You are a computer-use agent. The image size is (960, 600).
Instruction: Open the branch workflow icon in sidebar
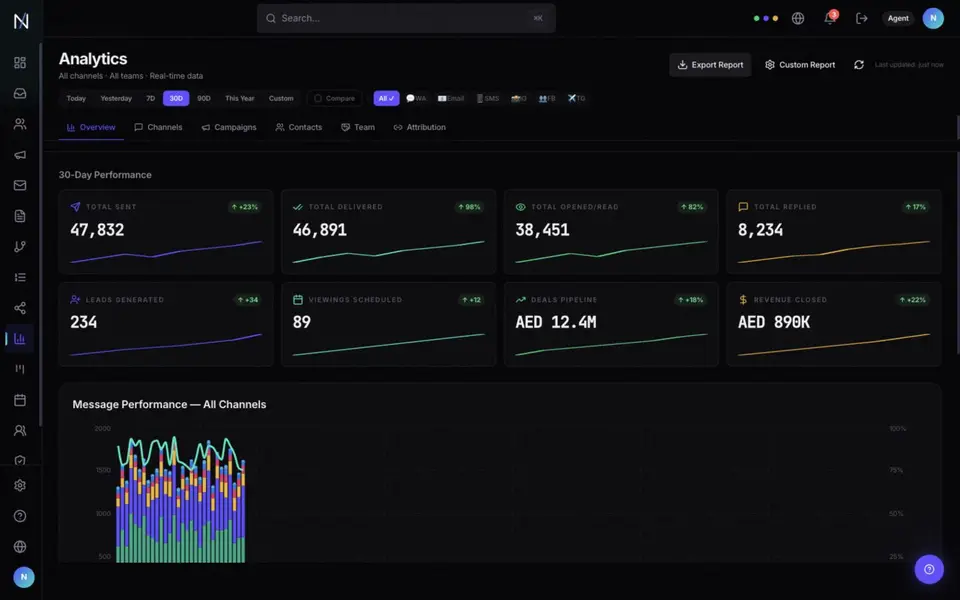20,246
